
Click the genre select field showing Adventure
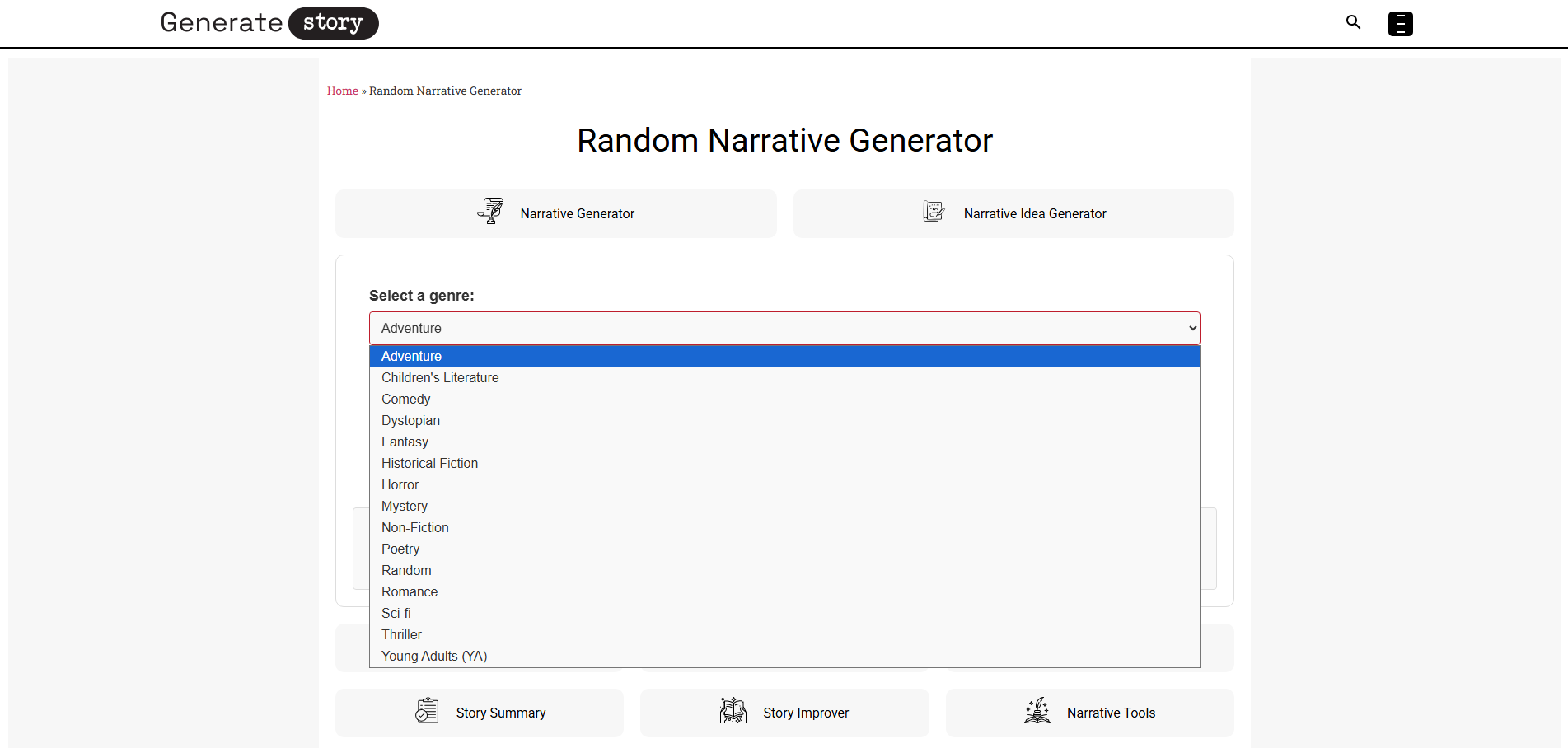coord(784,328)
